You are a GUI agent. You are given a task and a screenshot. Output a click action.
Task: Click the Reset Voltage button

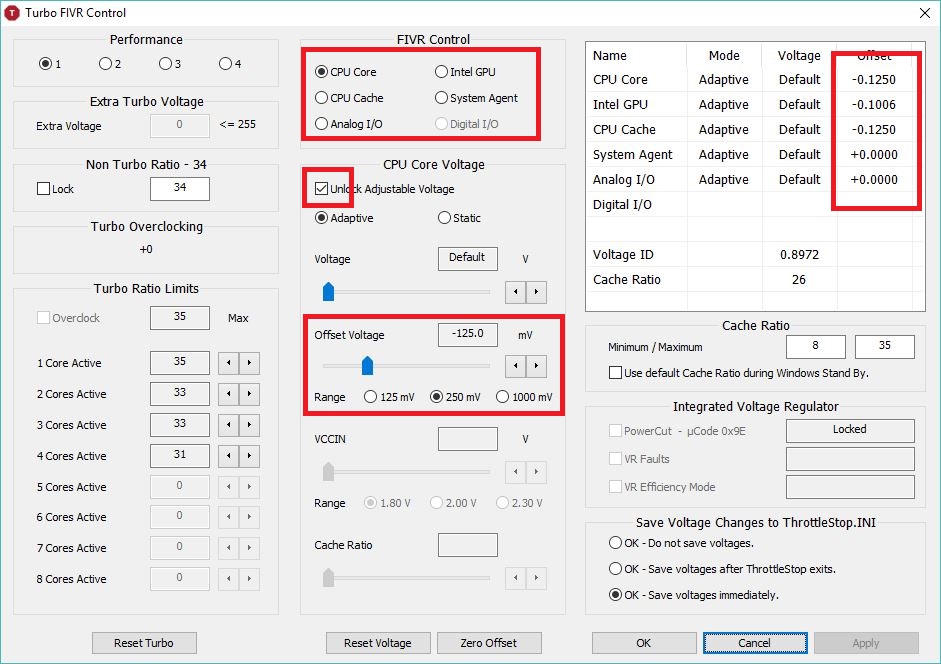click(378, 643)
